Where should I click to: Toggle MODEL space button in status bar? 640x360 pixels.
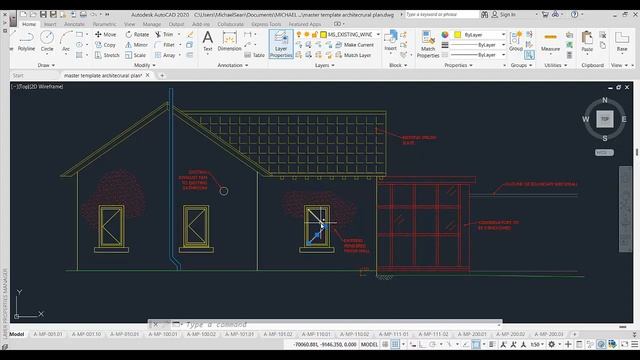coord(369,344)
